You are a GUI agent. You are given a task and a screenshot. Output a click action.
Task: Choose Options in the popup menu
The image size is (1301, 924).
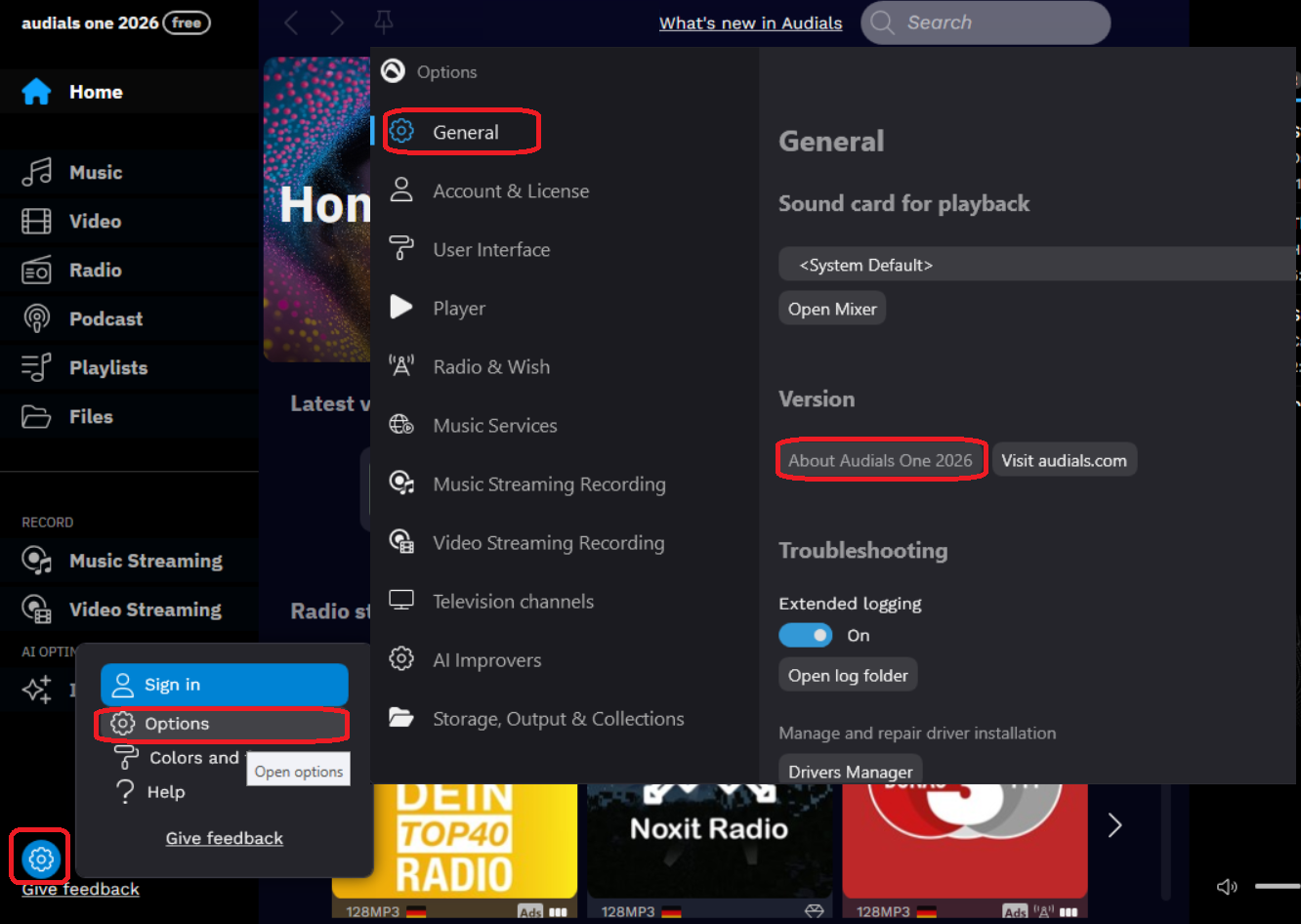coord(225,724)
